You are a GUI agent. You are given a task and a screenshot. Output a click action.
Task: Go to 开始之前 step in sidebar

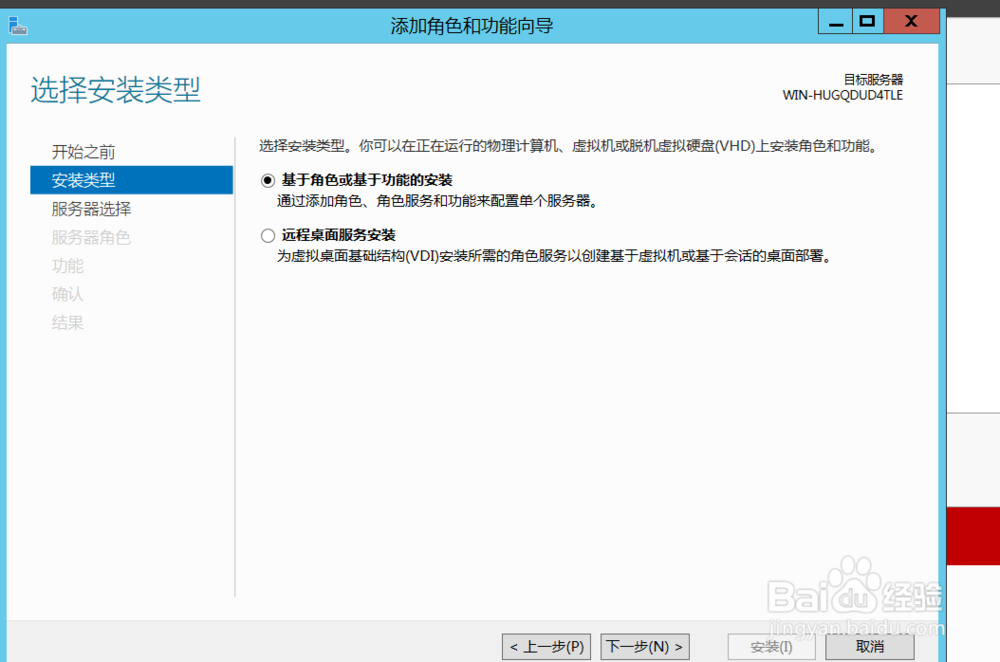click(84, 152)
